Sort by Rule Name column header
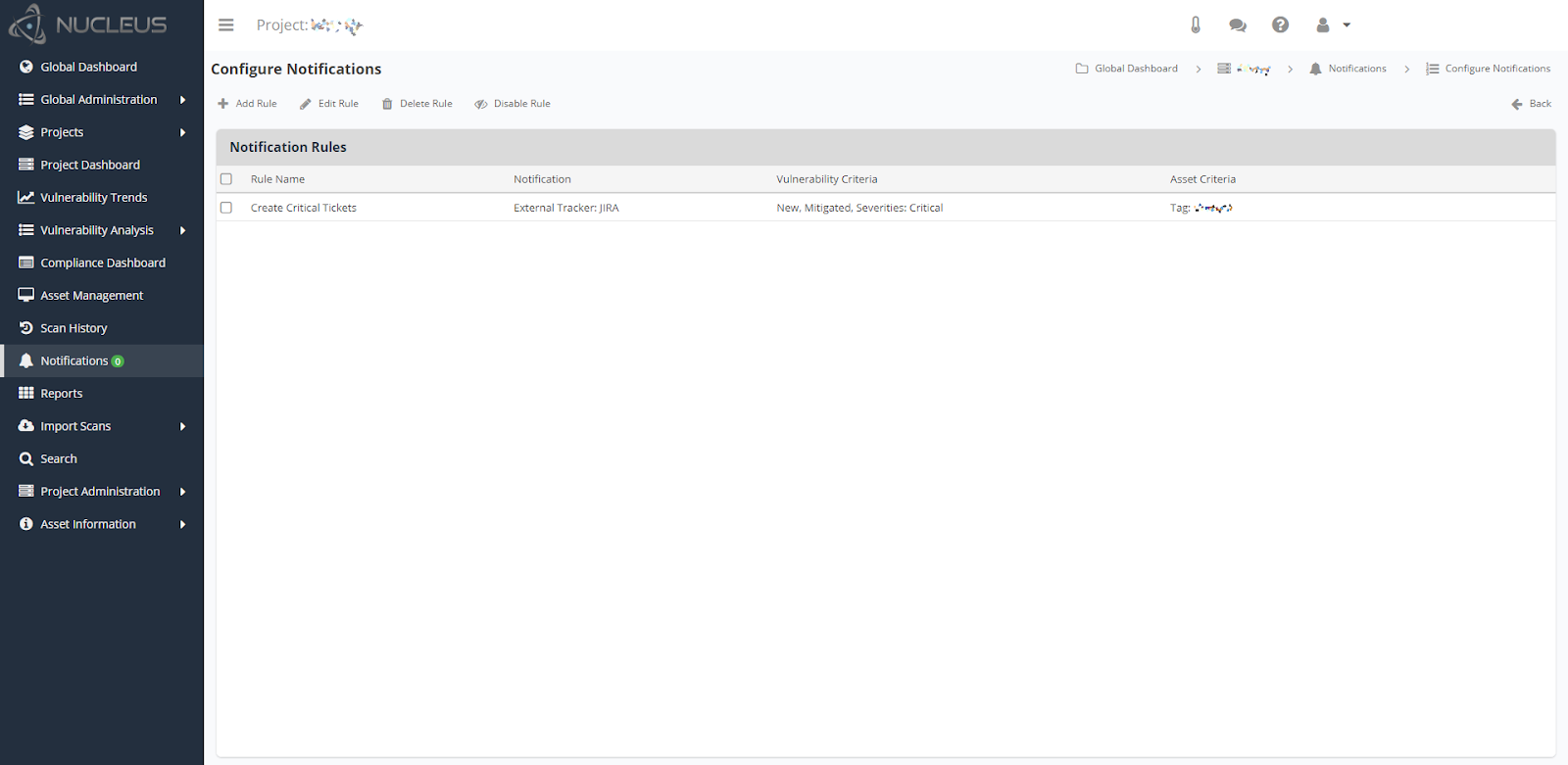This screenshot has width=1568, height=765. tap(278, 179)
